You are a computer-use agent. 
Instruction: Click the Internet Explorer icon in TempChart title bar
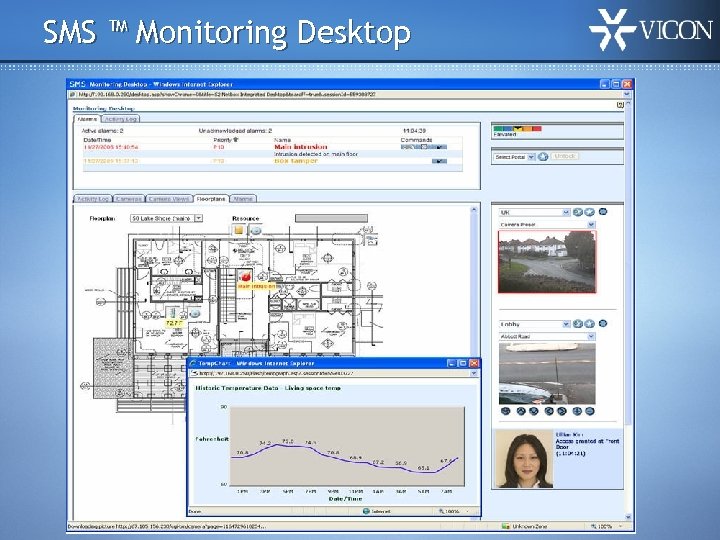pos(193,363)
